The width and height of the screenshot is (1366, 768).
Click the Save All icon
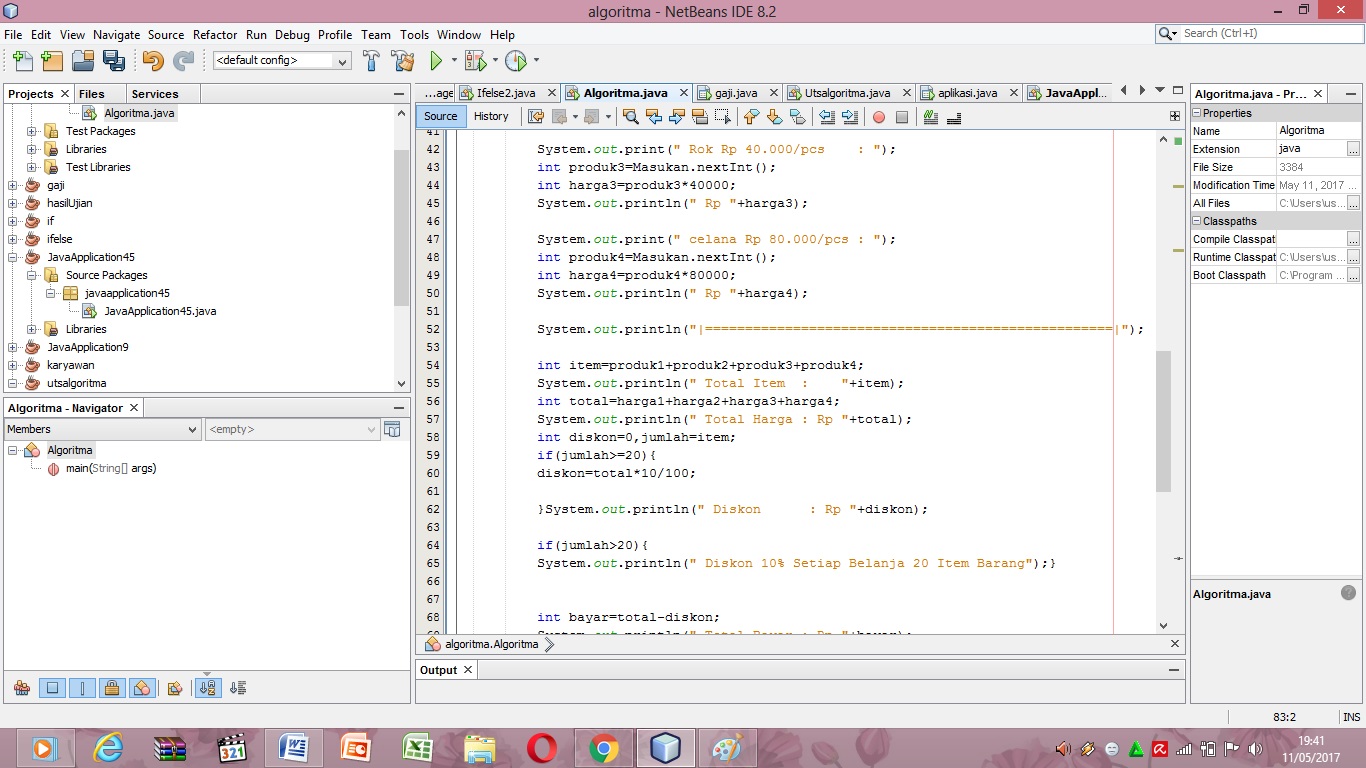click(x=114, y=61)
